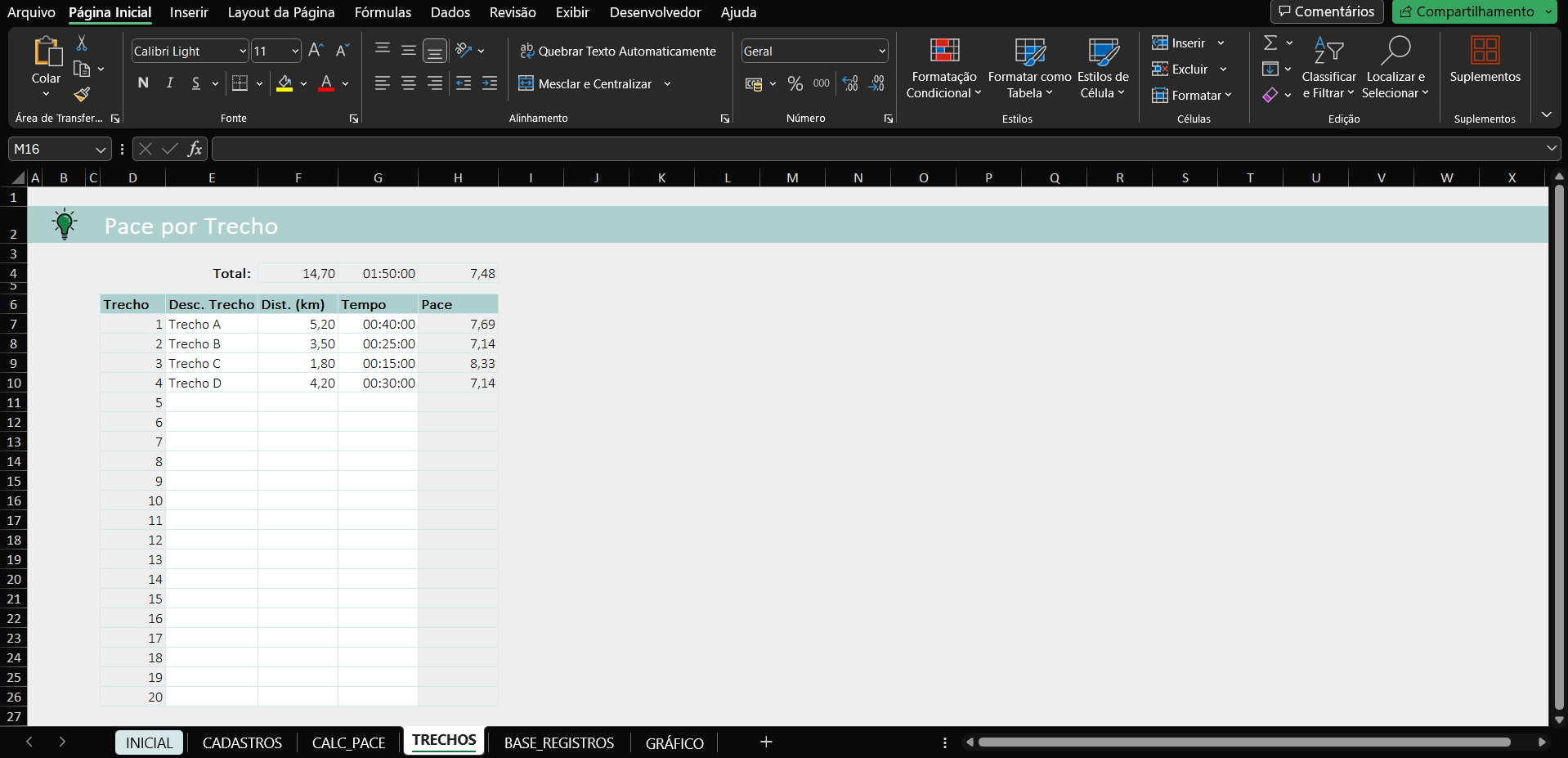Increase decimal places on selection
The width and height of the screenshot is (1568, 758).
pyautogui.click(x=849, y=83)
